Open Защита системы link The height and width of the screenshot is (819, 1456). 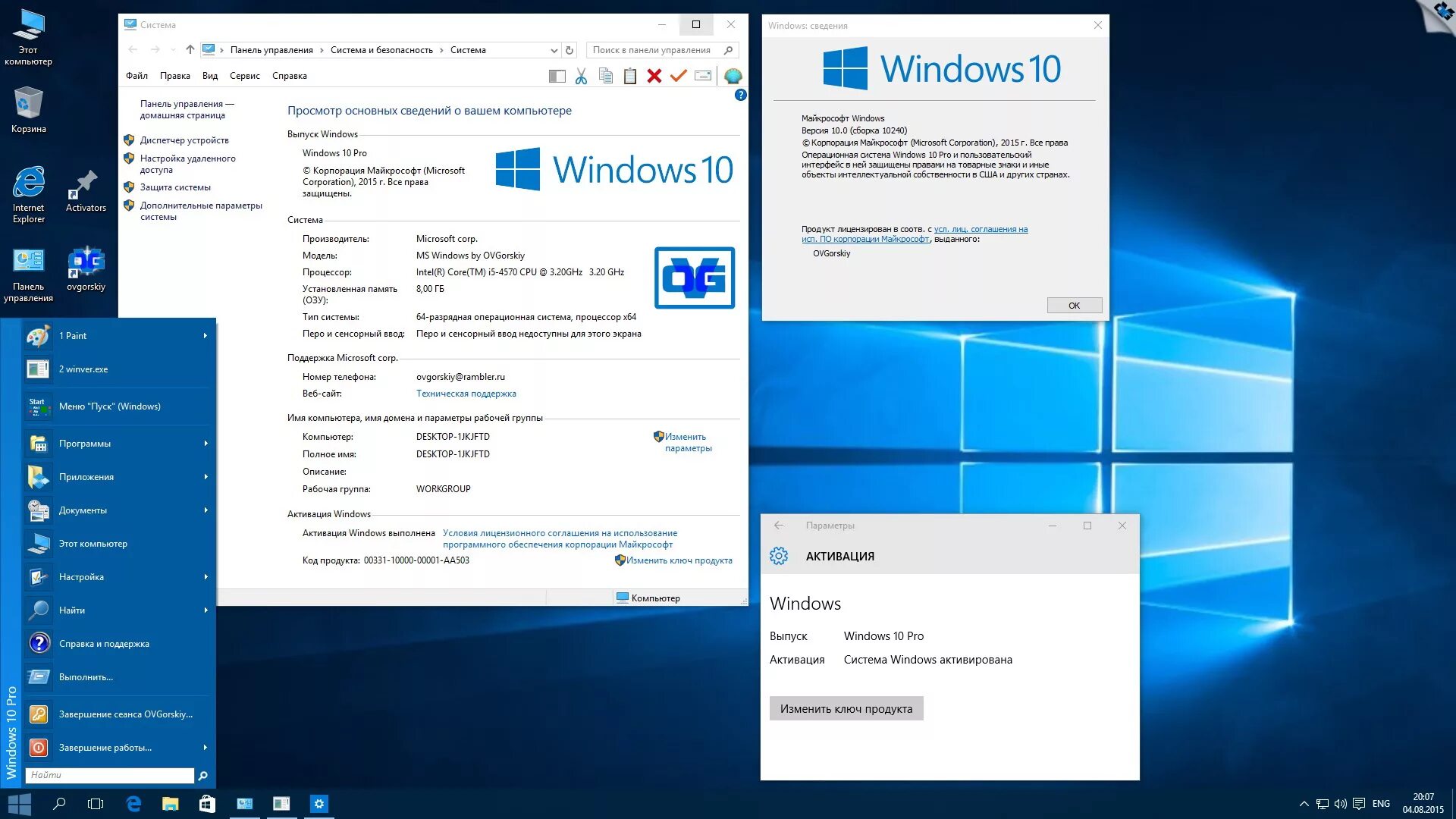[175, 187]
